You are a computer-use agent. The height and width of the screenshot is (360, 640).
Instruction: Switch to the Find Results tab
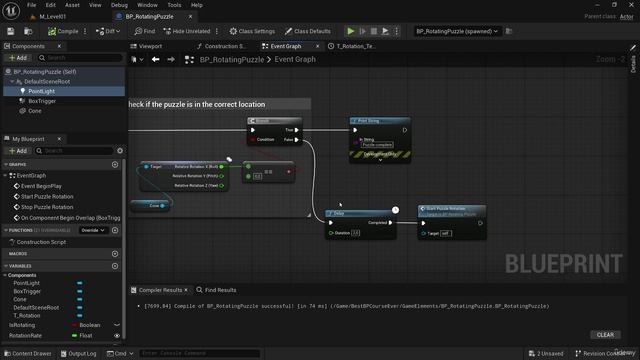pos(216,290)
